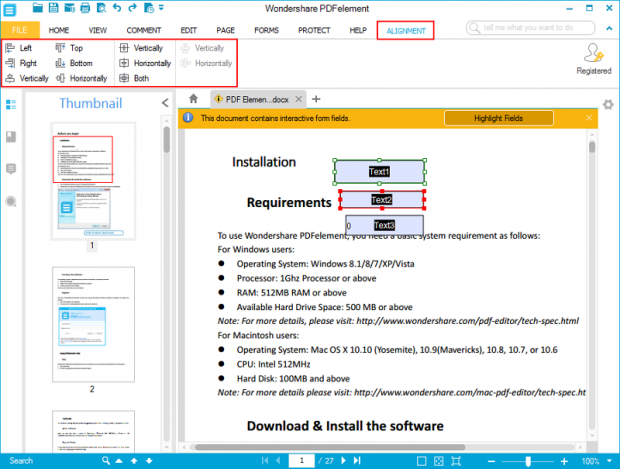The height and width of the screenshot is (469, 620).
Task: Open the Search panel magnifier sidebar icon
Action: (x=11, y=202)
